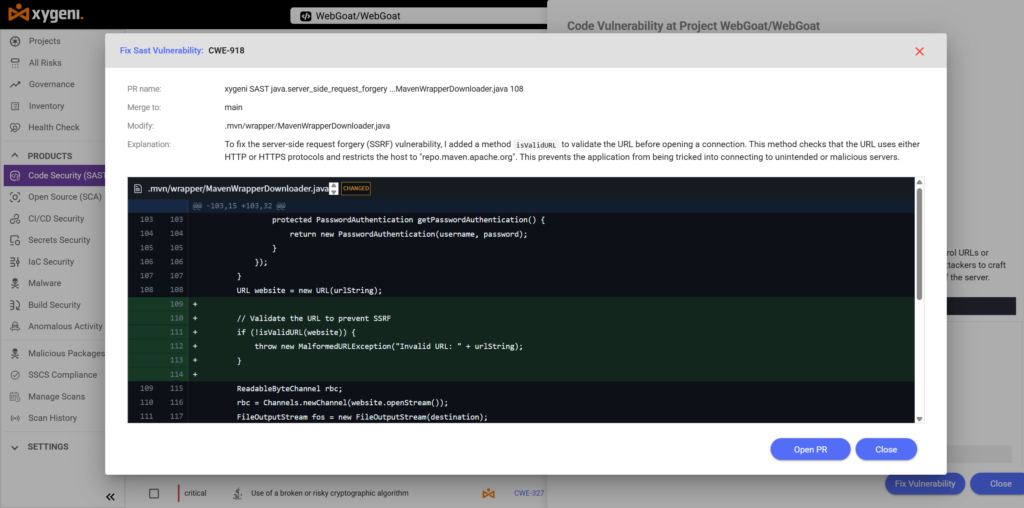Image resolution: width=1024 pixels, height=508 pixels.
Task: Open Open Source (SCA) icon
Action: (x=15, y=197)
